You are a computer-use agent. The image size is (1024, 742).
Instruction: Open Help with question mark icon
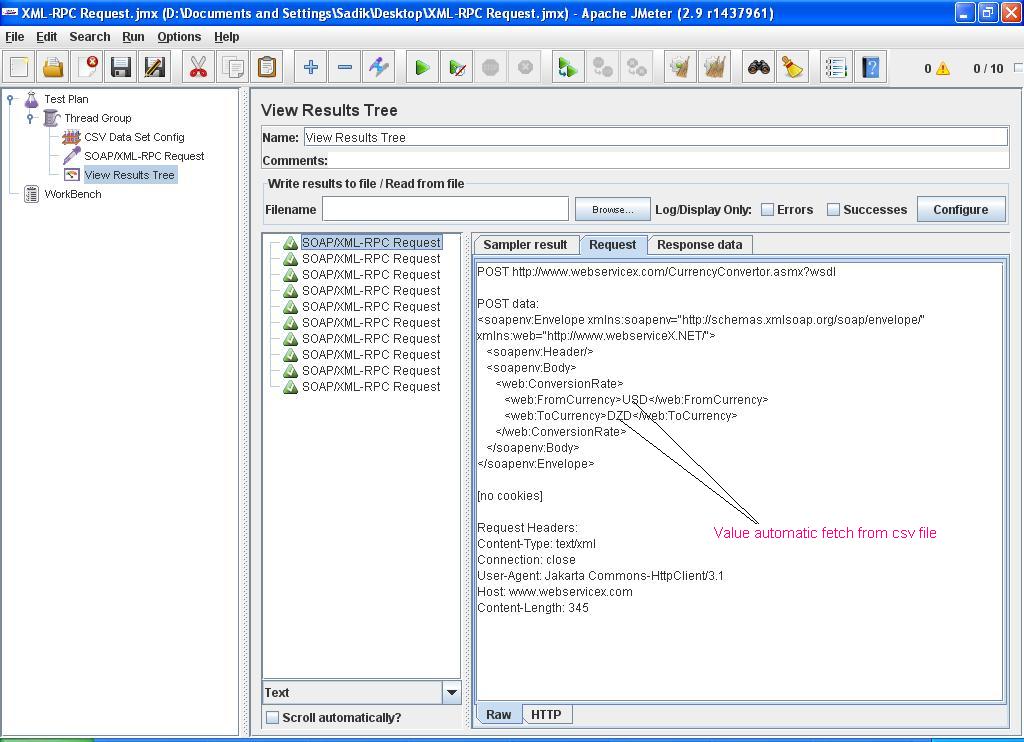point(871,67)
